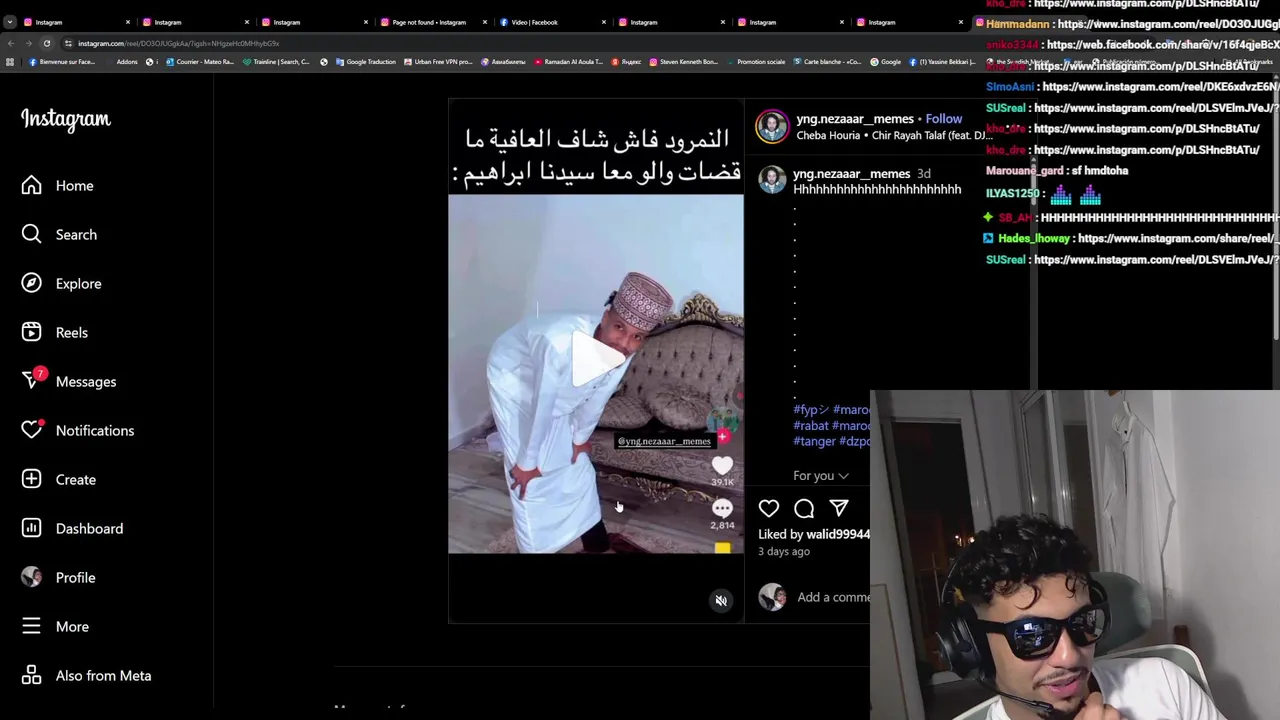Click the Create plus icon
This screenshot has height=720, width=1280.
click(31, 479)
